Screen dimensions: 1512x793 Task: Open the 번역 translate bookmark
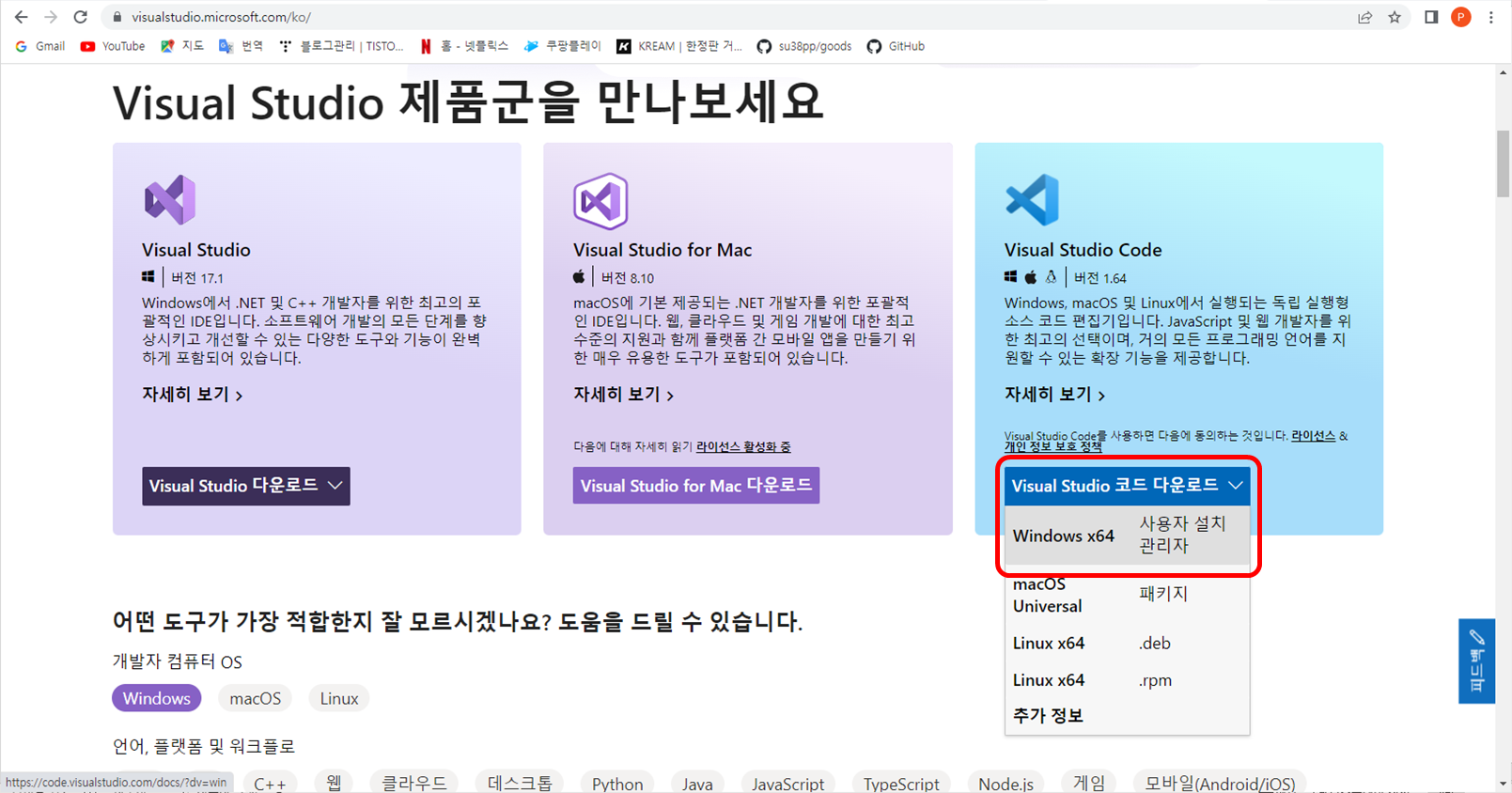(x=241, y=46)
